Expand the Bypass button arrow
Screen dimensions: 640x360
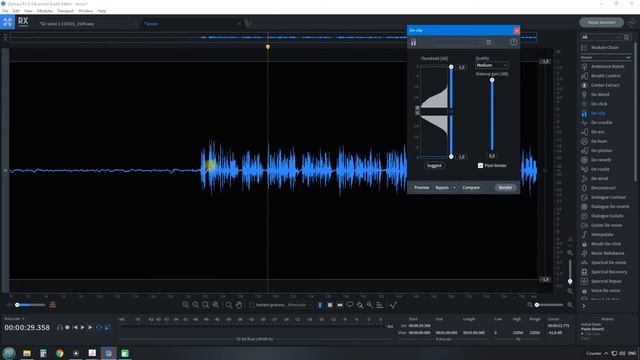[454, 188]
